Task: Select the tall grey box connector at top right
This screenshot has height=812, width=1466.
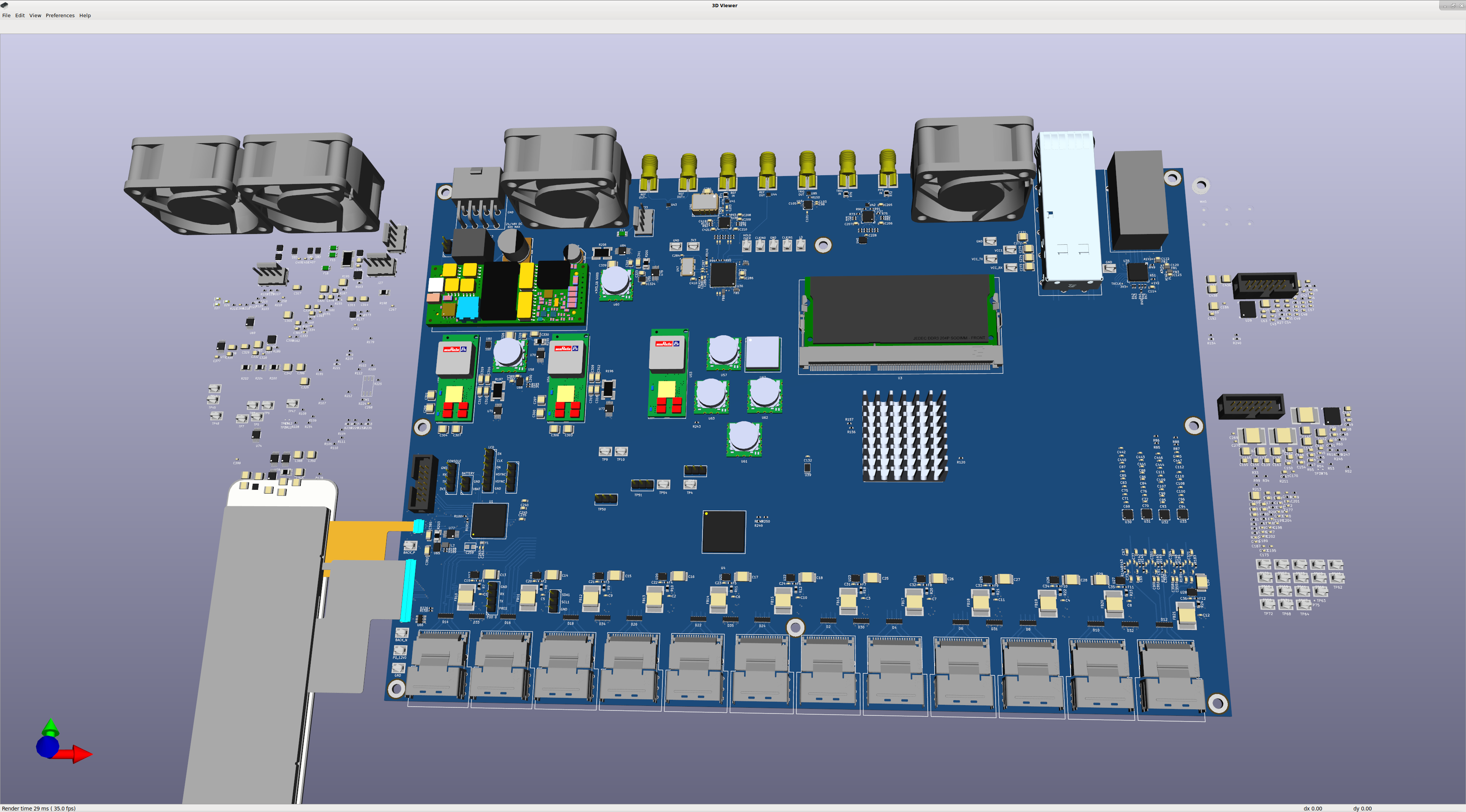Action: 1138,200
